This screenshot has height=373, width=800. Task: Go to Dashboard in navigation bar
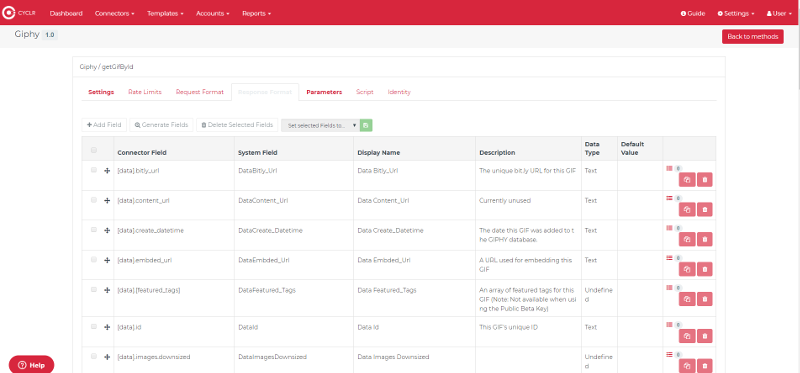click(x=66, y=13)
